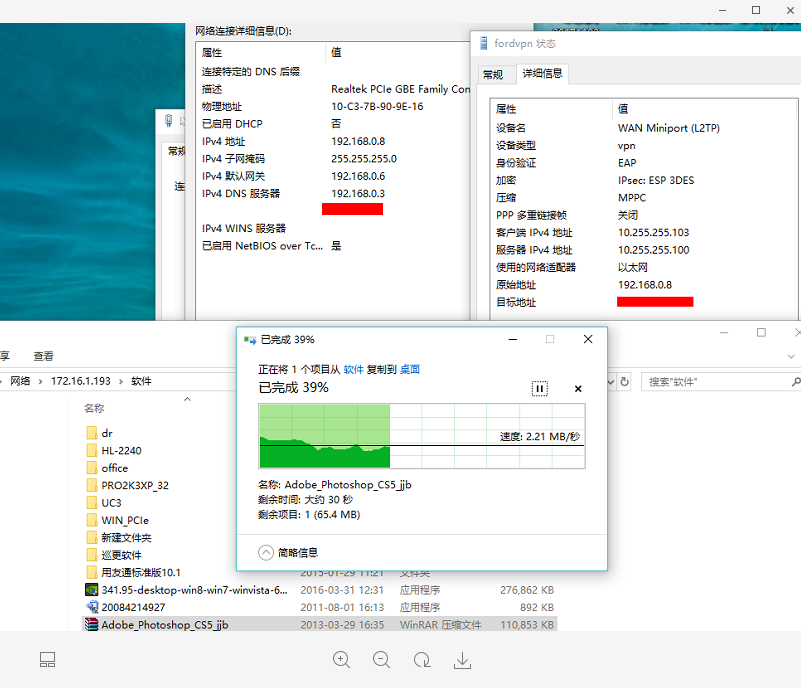Click the 255.255.255.0 subnet mask value

tap(364, 158)
